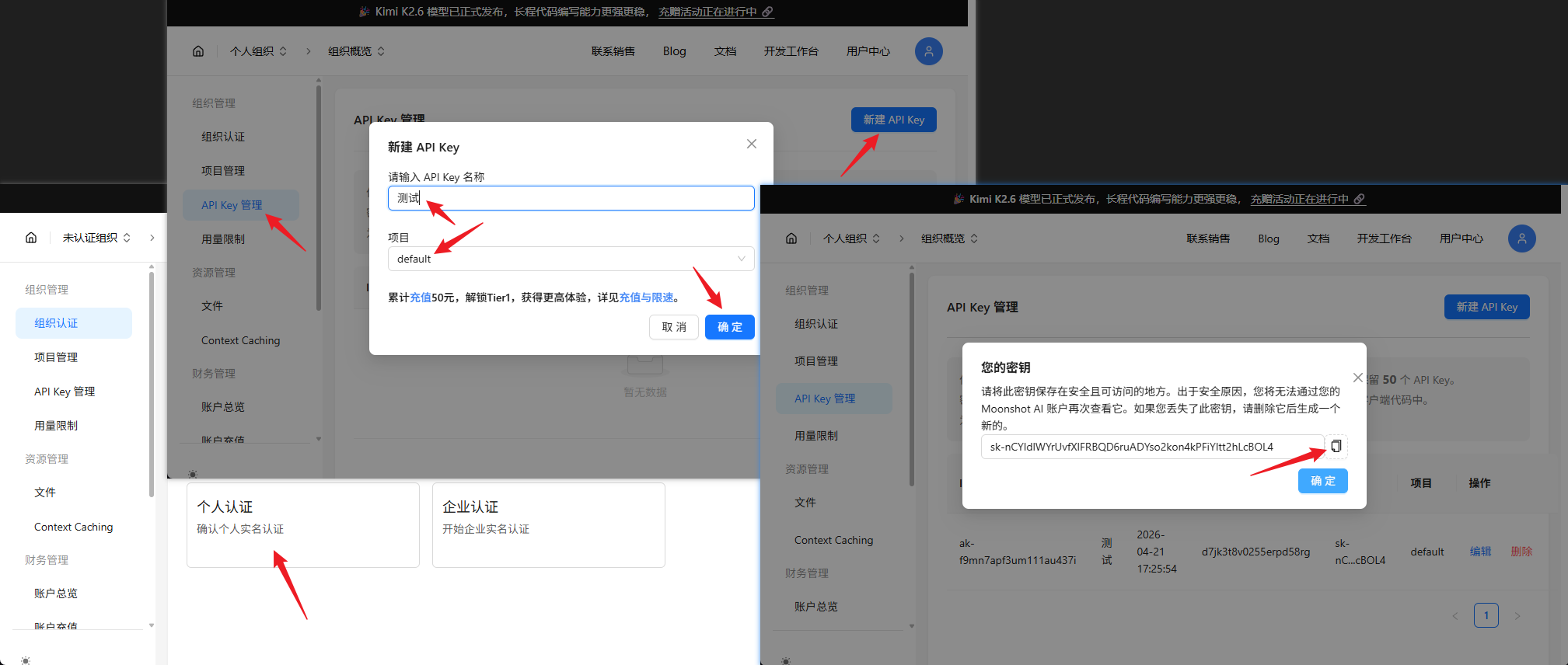1568x665 pixels.
Task: Select API Key 管理 in 未认证组织 window sidebar
Action: pos(74,392)
